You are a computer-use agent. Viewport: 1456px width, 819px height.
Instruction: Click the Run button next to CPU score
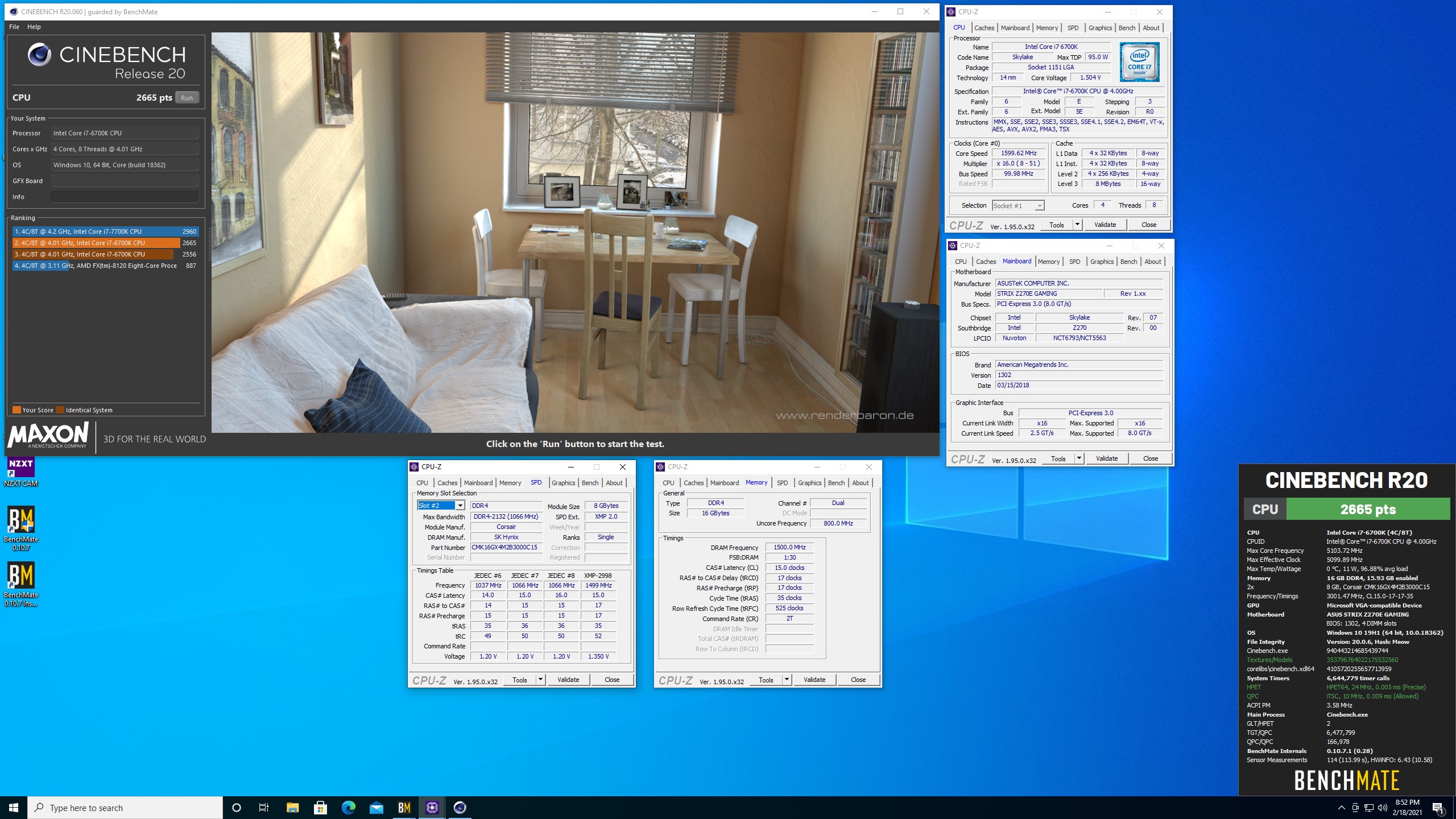187,98
